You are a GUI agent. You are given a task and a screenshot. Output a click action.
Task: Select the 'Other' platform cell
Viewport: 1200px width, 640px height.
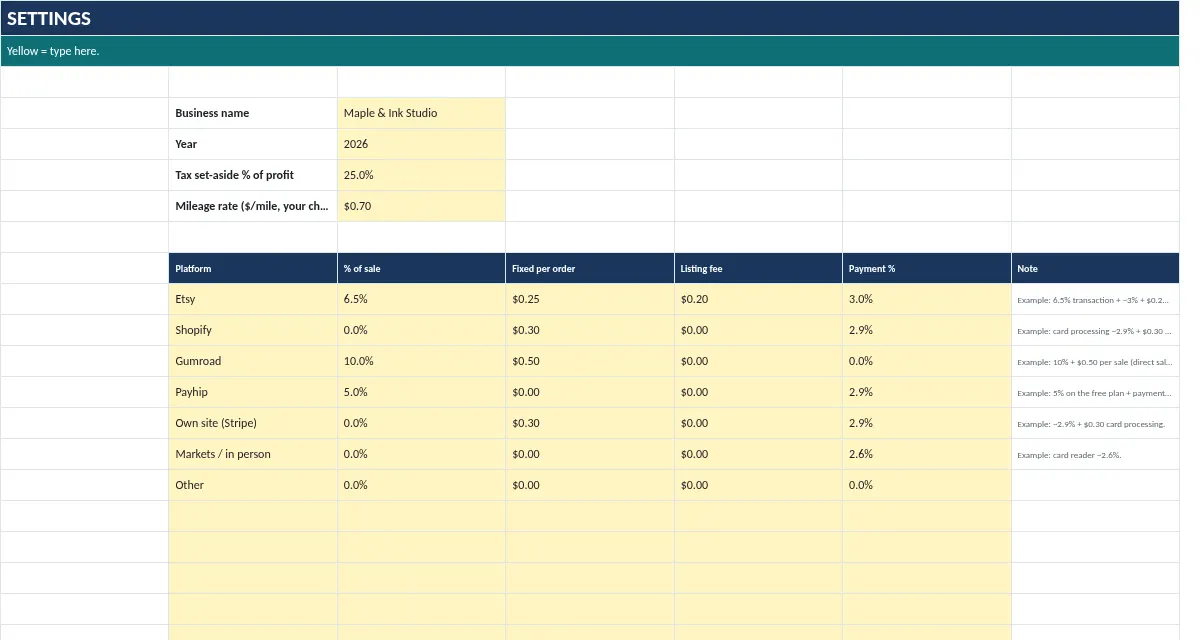[x=253, y=485]
